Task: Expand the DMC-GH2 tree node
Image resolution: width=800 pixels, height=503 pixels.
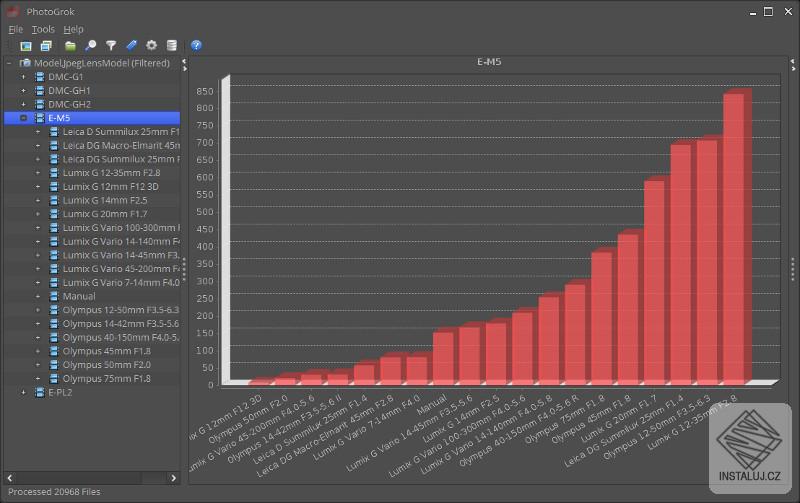Action: (x=23, y=105)
